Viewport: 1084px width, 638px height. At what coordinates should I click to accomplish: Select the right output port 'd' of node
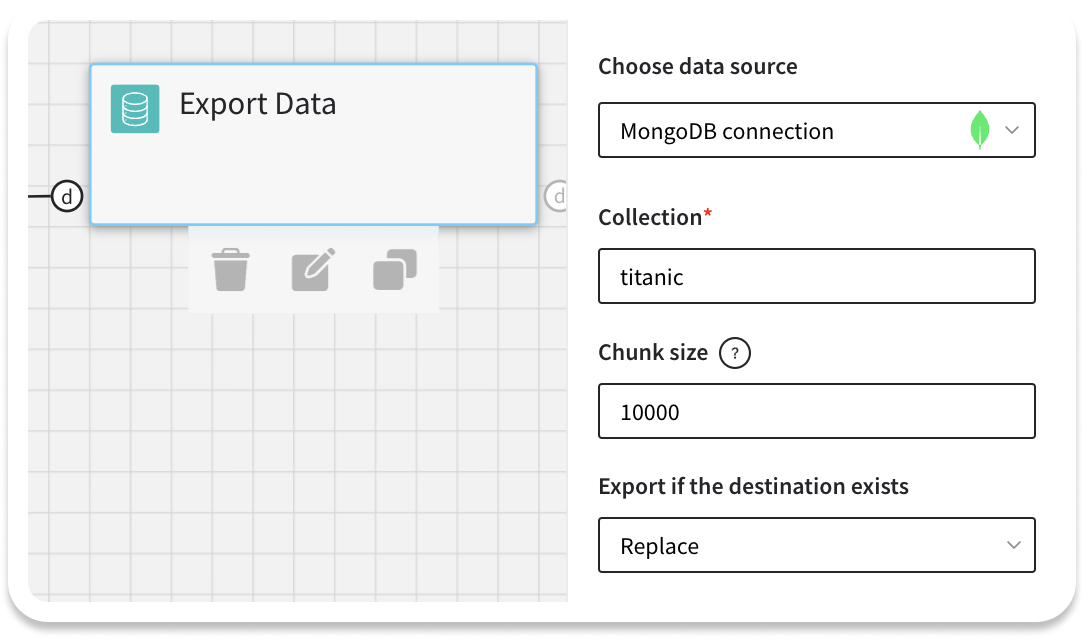click(x=557, y=196)
